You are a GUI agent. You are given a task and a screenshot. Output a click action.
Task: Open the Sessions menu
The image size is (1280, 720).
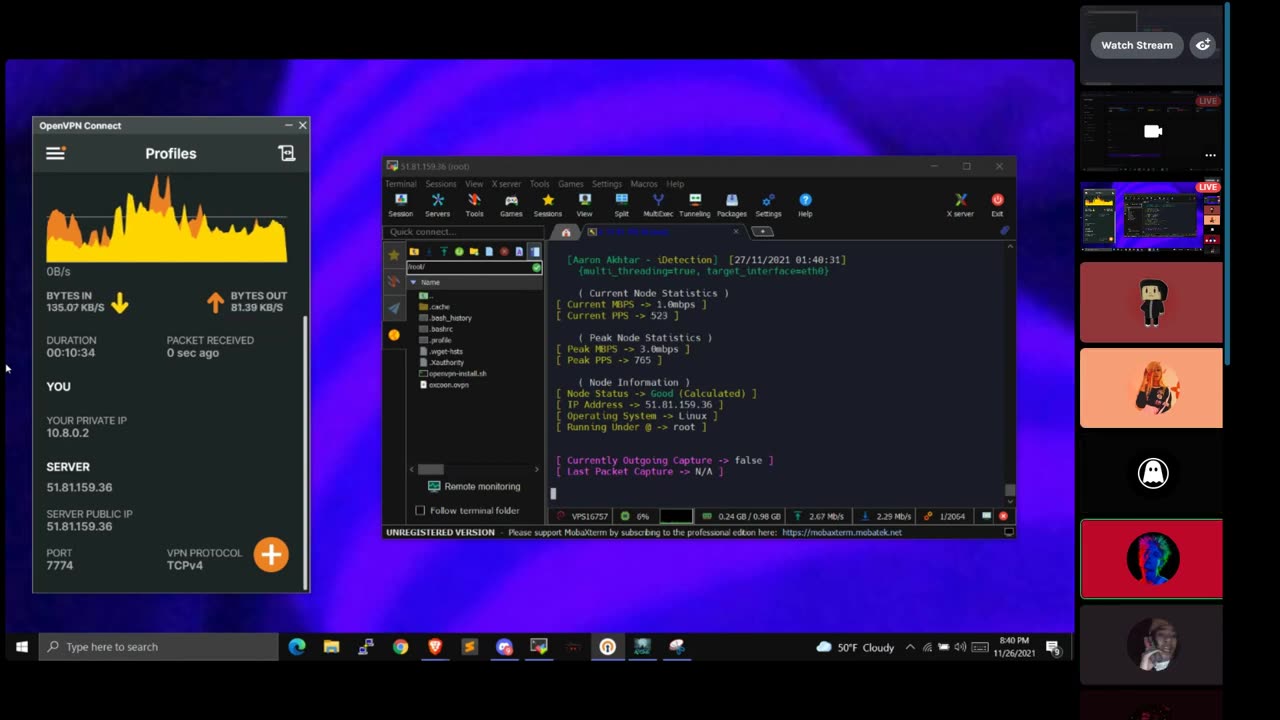440,184
